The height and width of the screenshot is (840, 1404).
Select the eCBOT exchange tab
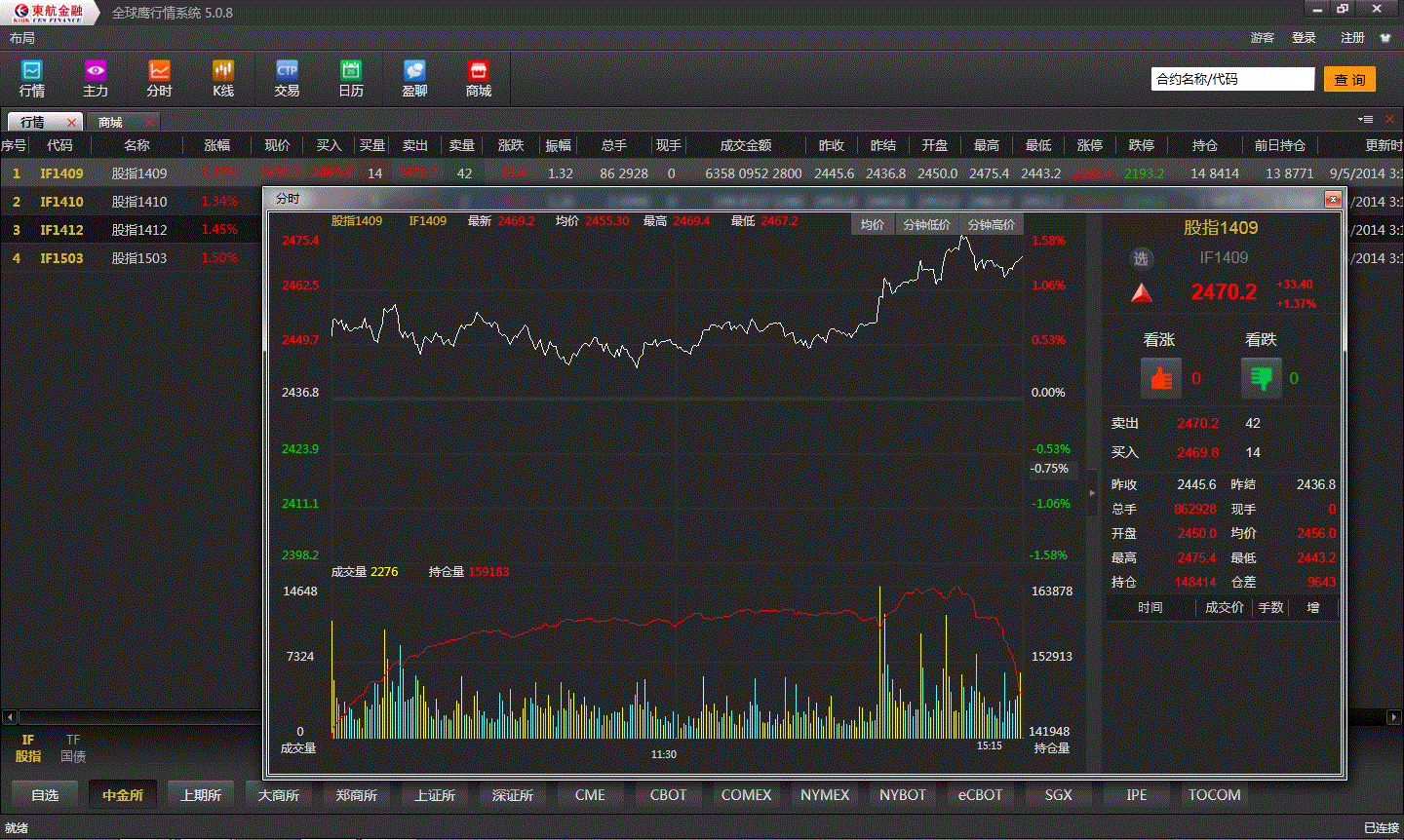pyautogui.click(x=981, y=795)
